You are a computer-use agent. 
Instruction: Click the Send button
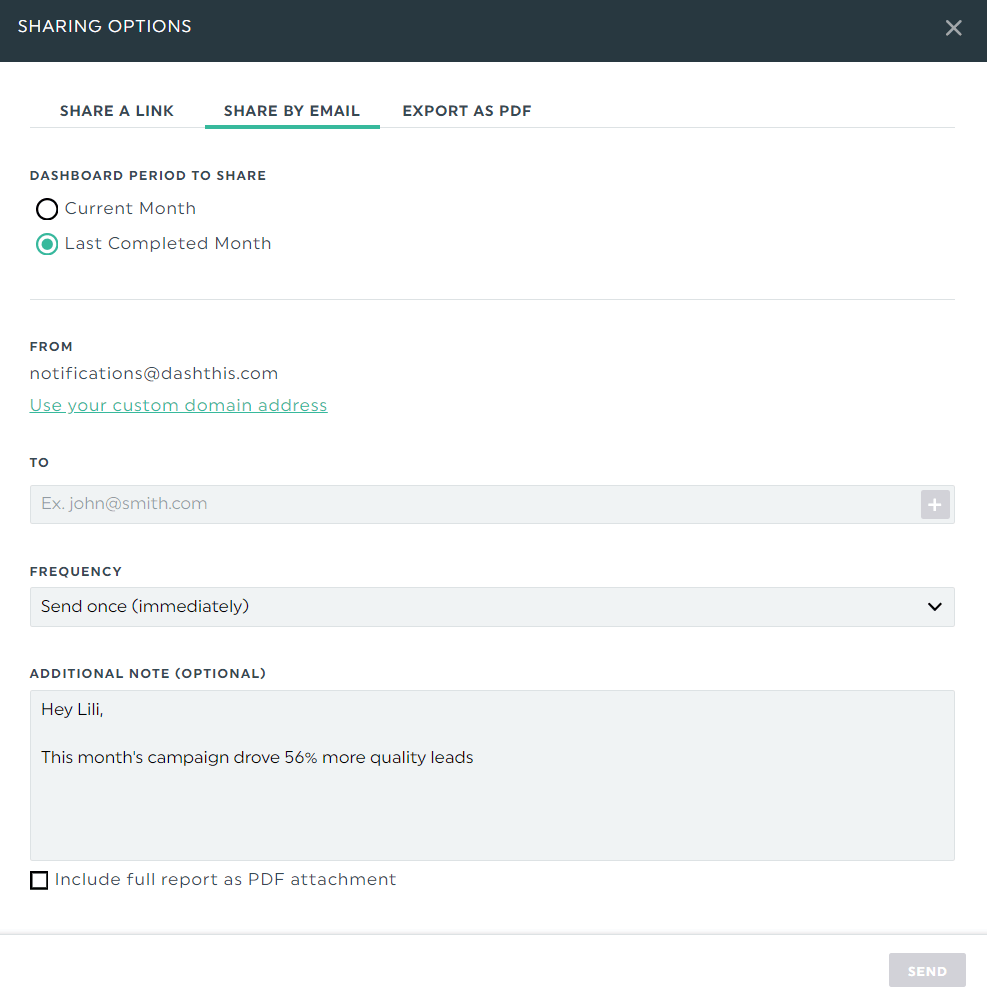927,971
